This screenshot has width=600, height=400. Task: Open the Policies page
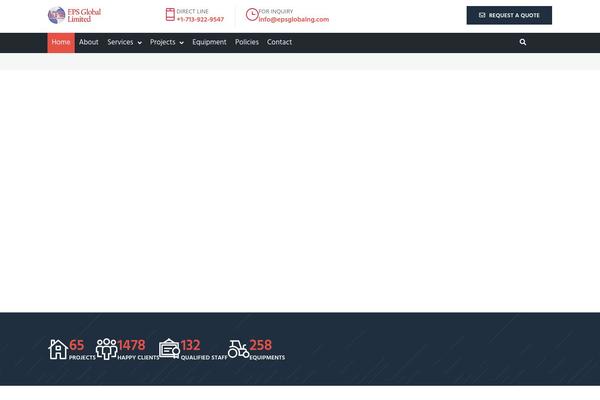tap(247, 42)
